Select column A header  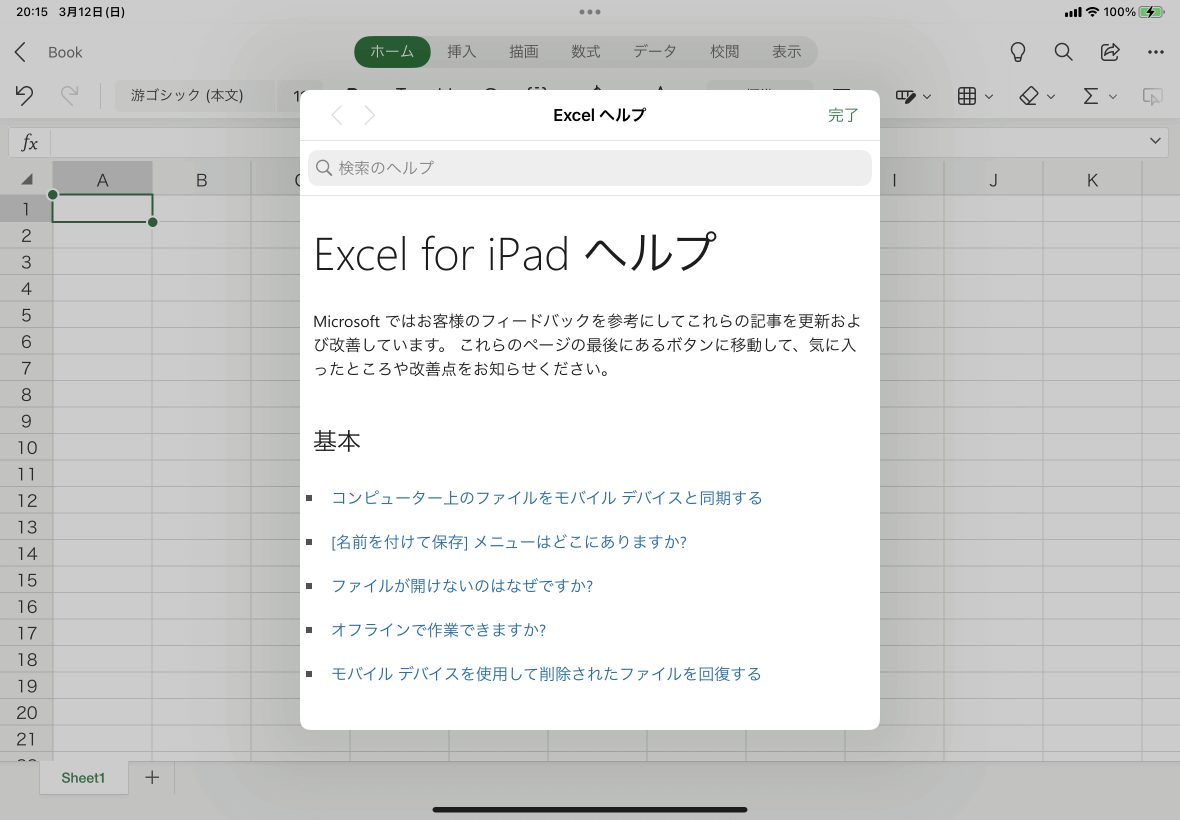[x=102, y=180]
